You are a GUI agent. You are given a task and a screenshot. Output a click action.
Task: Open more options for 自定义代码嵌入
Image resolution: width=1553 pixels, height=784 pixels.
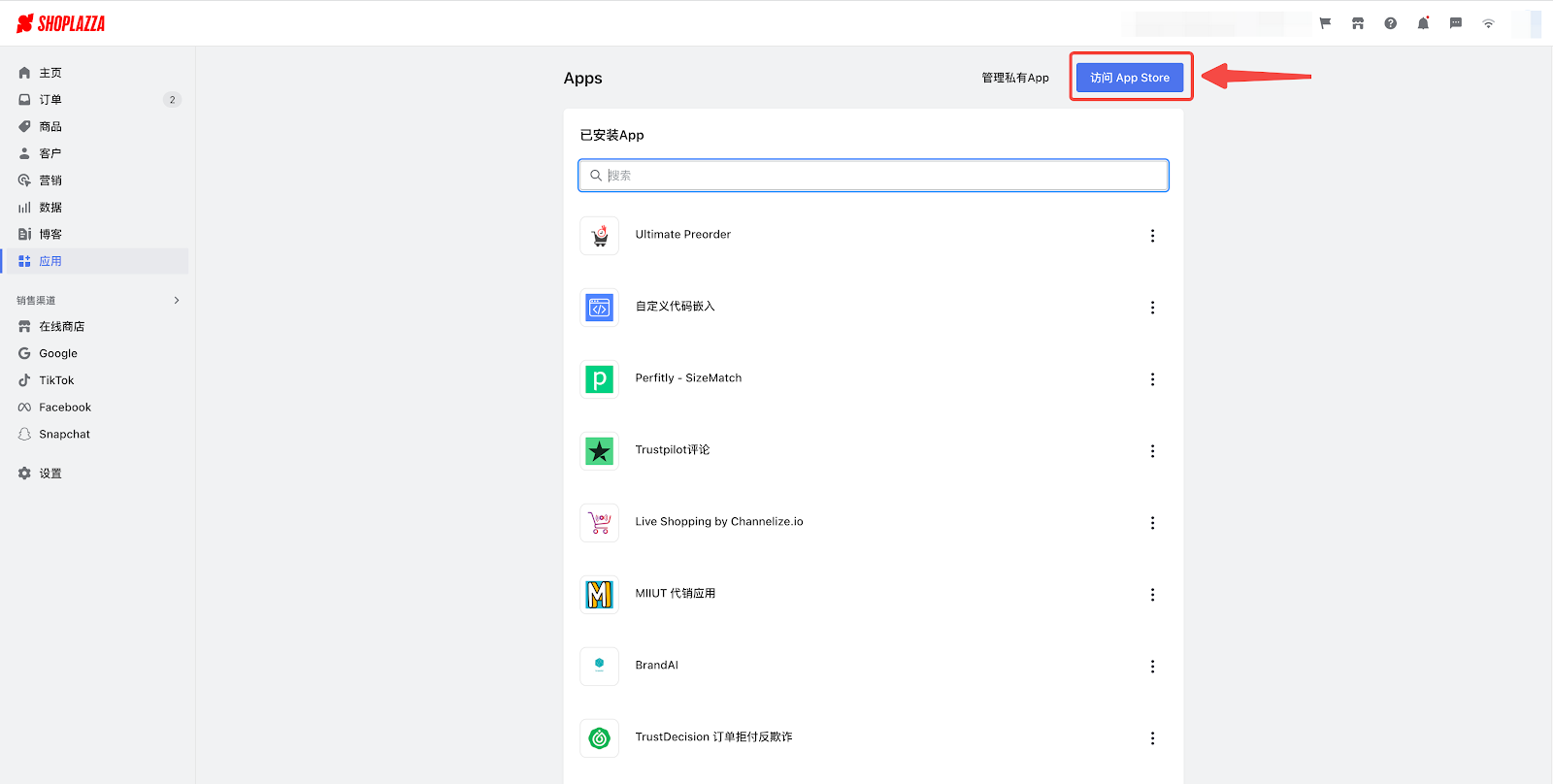(1152, 308)
